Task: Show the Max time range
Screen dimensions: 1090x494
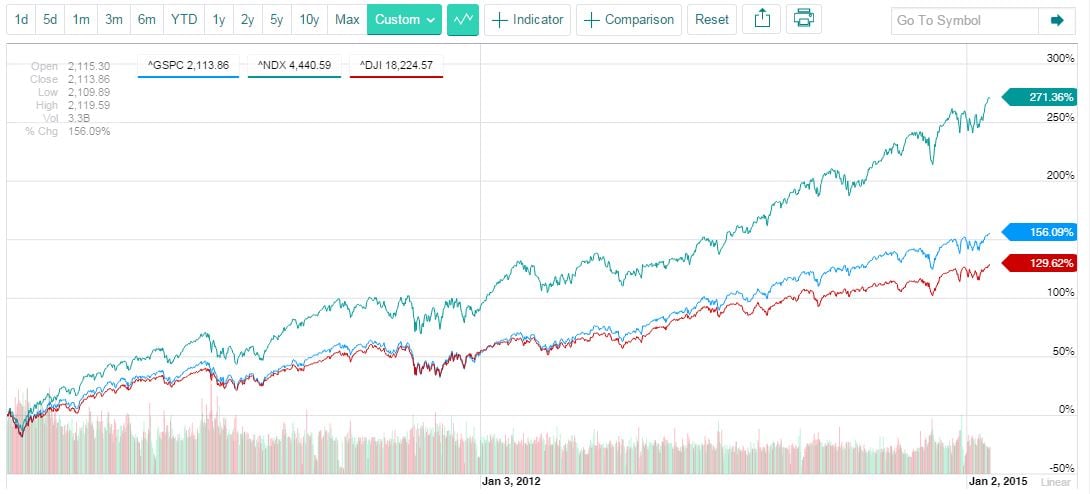Action: click(x=347, y=20)
